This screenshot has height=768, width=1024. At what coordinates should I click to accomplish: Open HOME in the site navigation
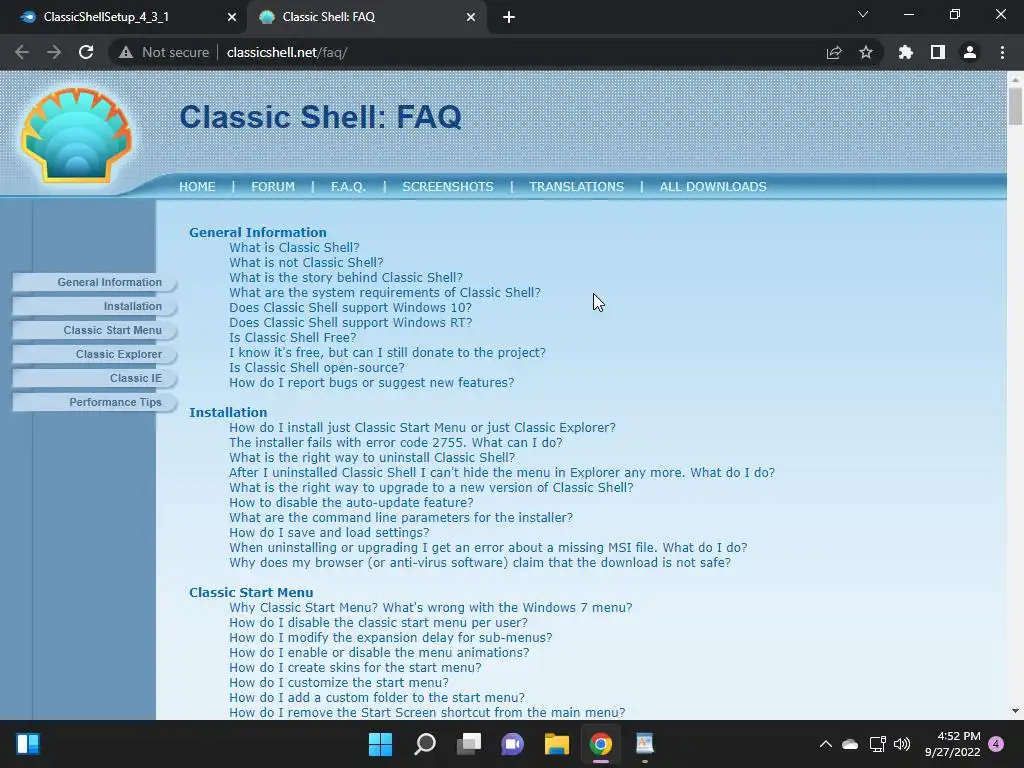197,187
